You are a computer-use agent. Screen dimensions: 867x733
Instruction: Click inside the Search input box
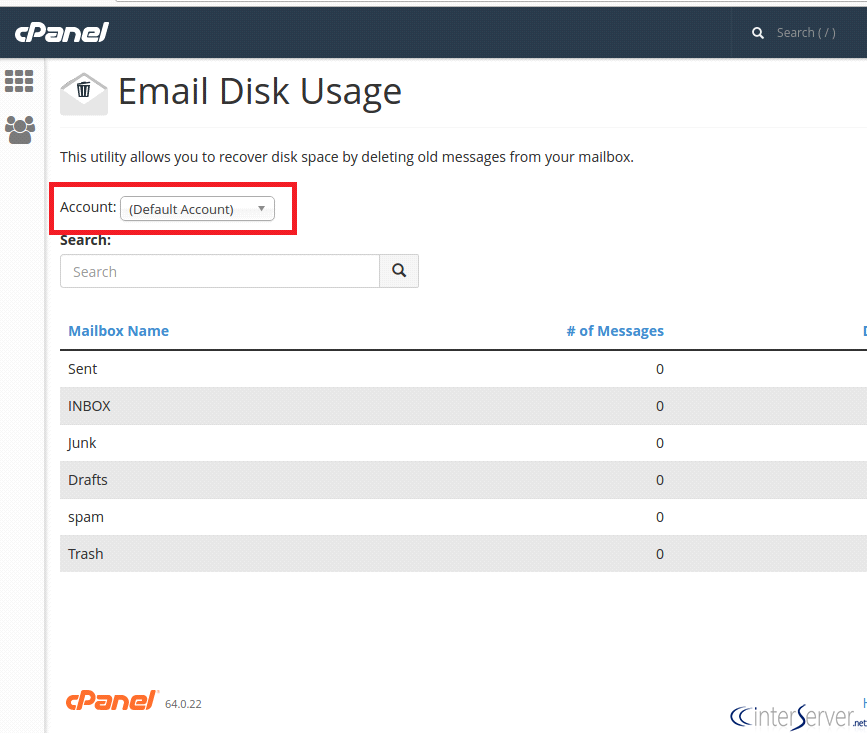(x=220, y=271)
